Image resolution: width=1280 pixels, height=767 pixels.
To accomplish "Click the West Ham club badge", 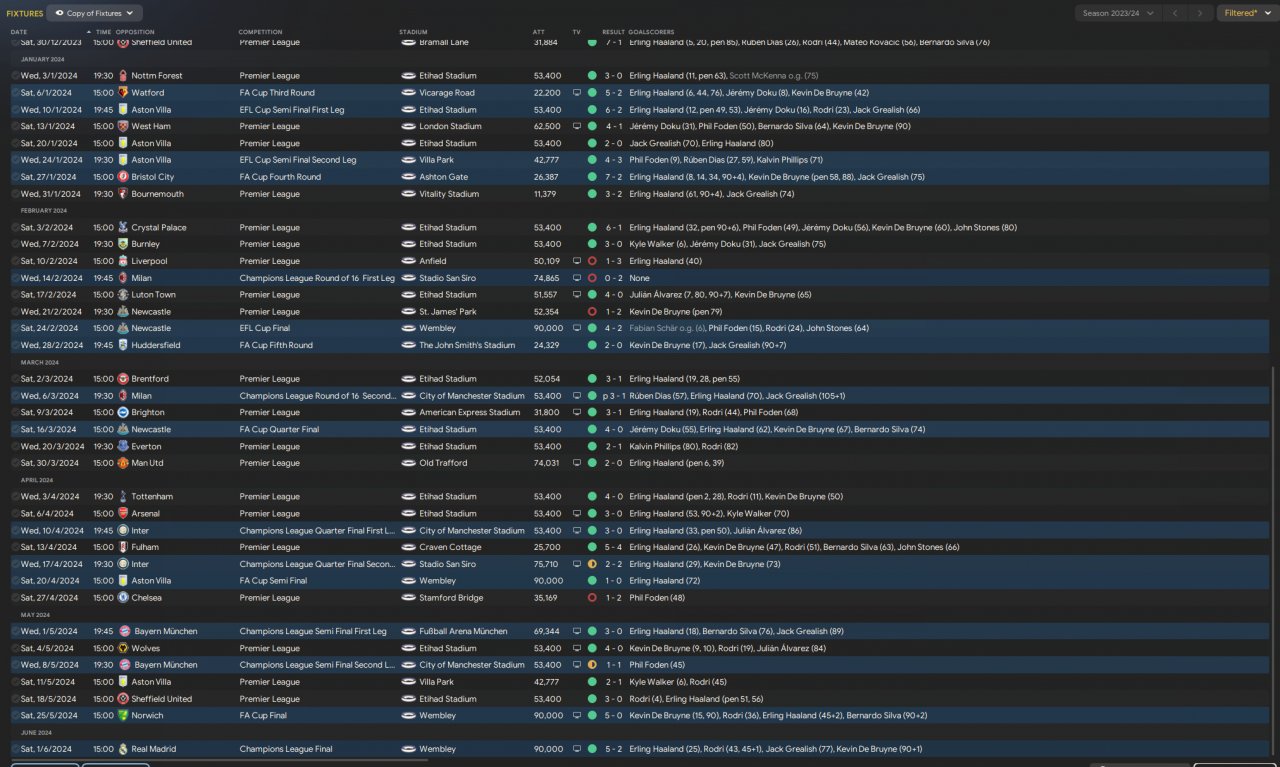I will coord(123,127).
